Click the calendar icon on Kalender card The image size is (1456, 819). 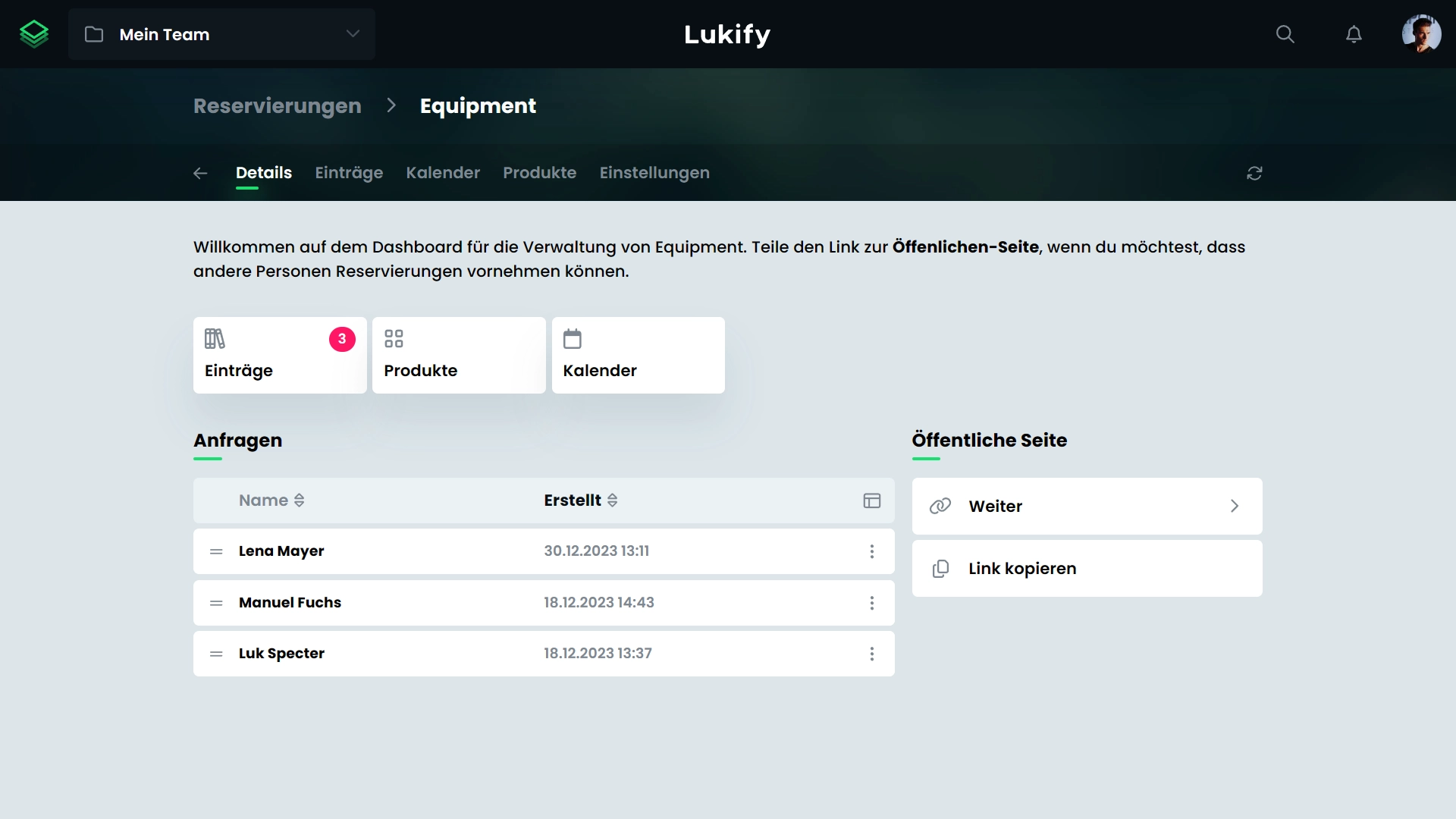(x=573, y=339)
